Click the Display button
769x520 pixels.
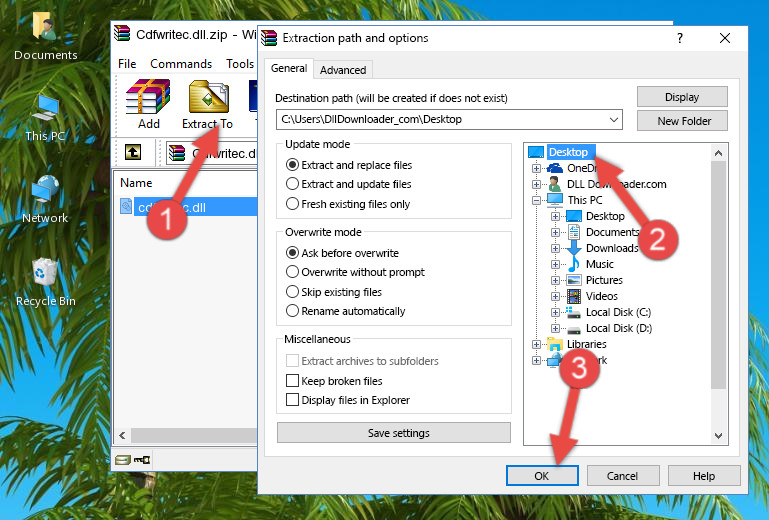point(682,97)
